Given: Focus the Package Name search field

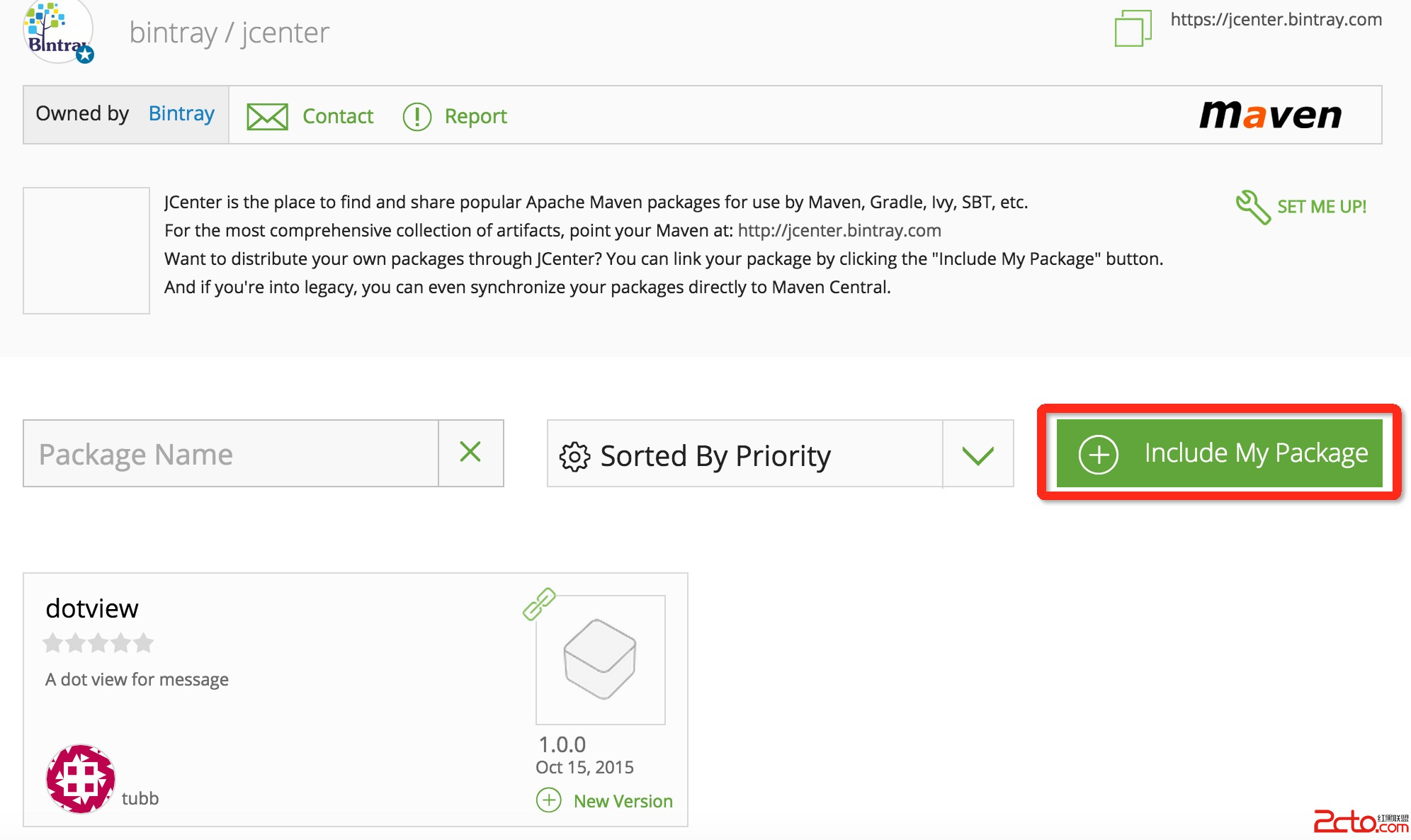Looking at the screenshot, I should tap(230, 454).
